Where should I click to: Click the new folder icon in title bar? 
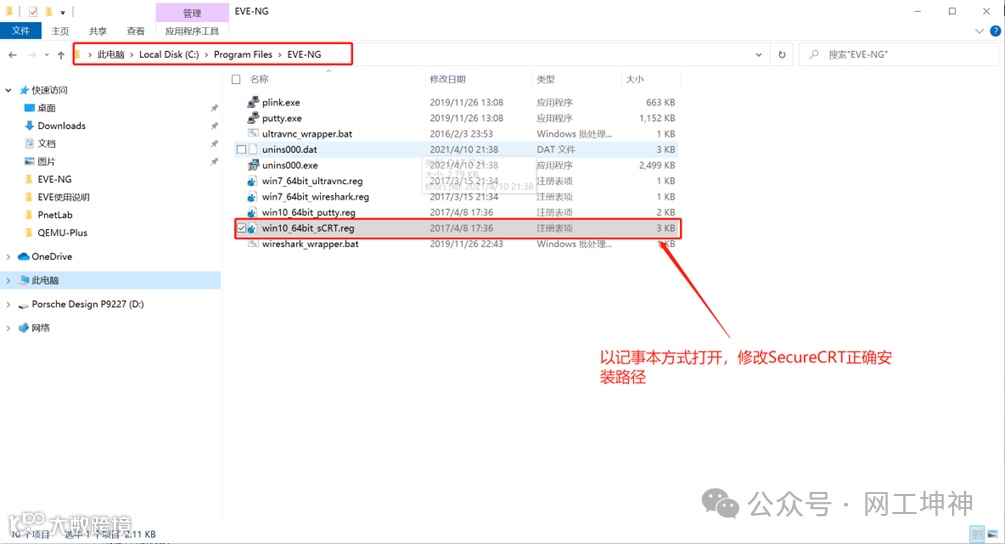tap(49, 12)
